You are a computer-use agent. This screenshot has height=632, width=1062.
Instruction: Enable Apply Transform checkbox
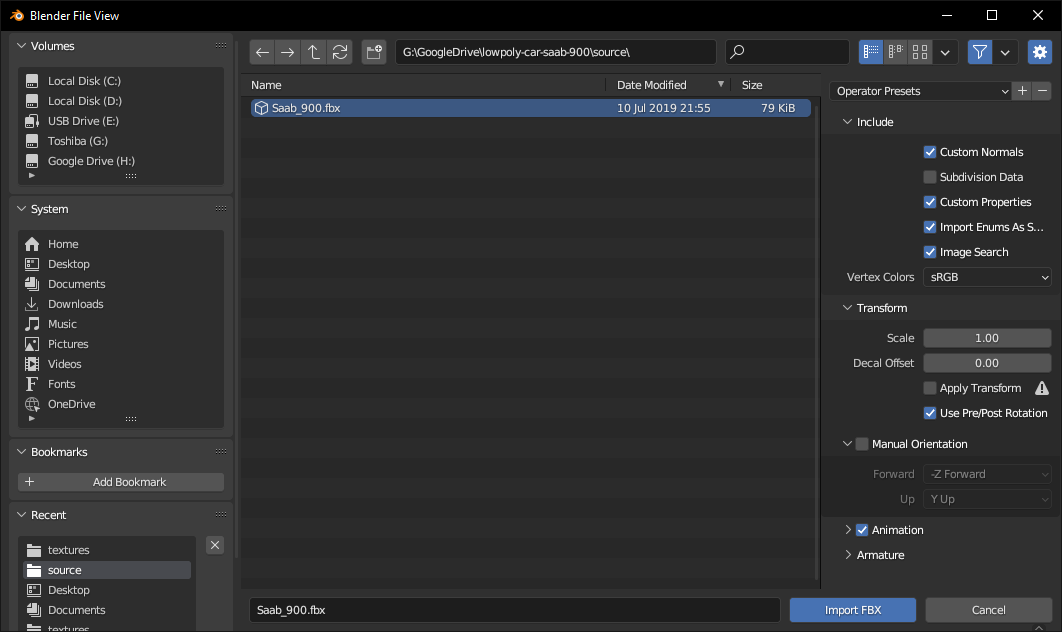(x=930, y=388)
